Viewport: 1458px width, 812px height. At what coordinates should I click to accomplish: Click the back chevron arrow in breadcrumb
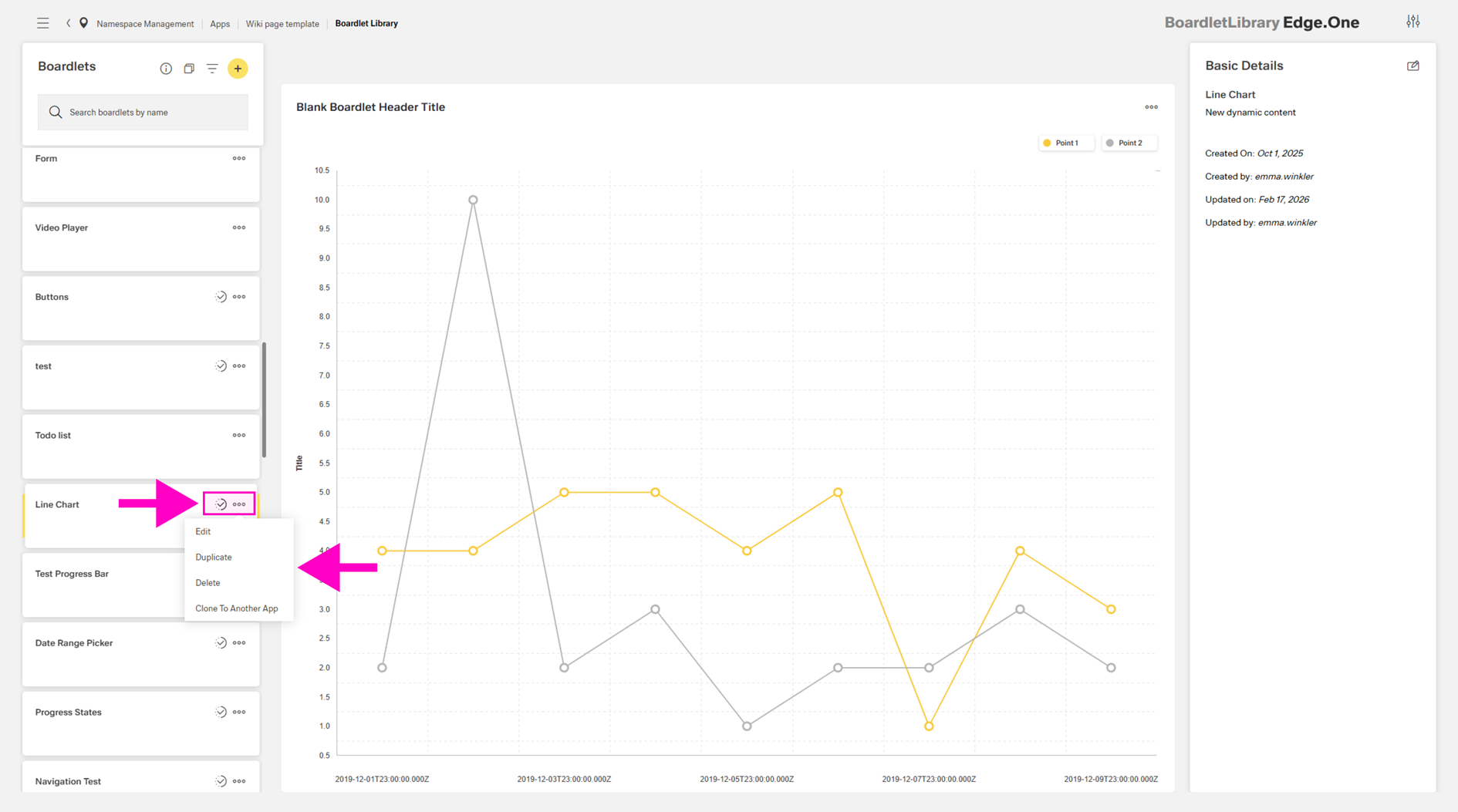point(69,23)
